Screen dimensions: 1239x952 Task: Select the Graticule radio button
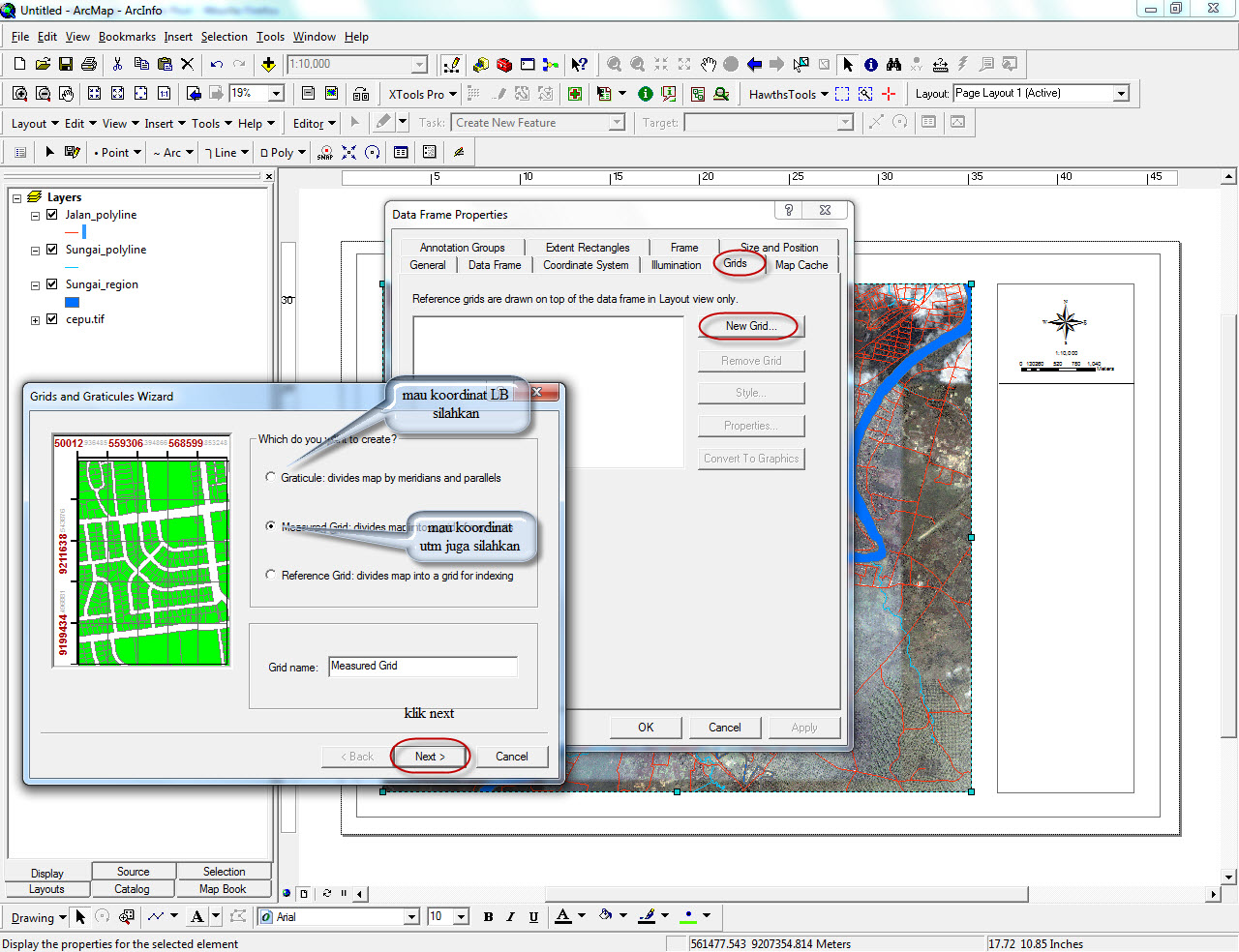coord(270,476)
